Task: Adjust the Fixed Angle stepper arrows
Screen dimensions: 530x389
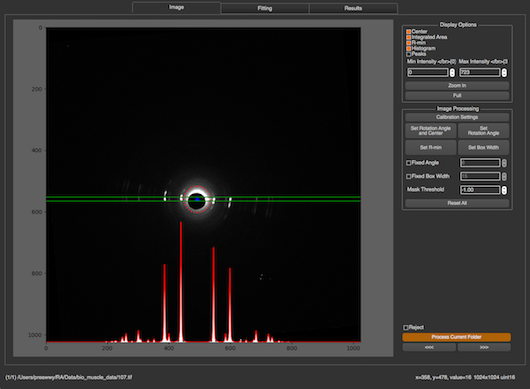Action: [504, 163]
